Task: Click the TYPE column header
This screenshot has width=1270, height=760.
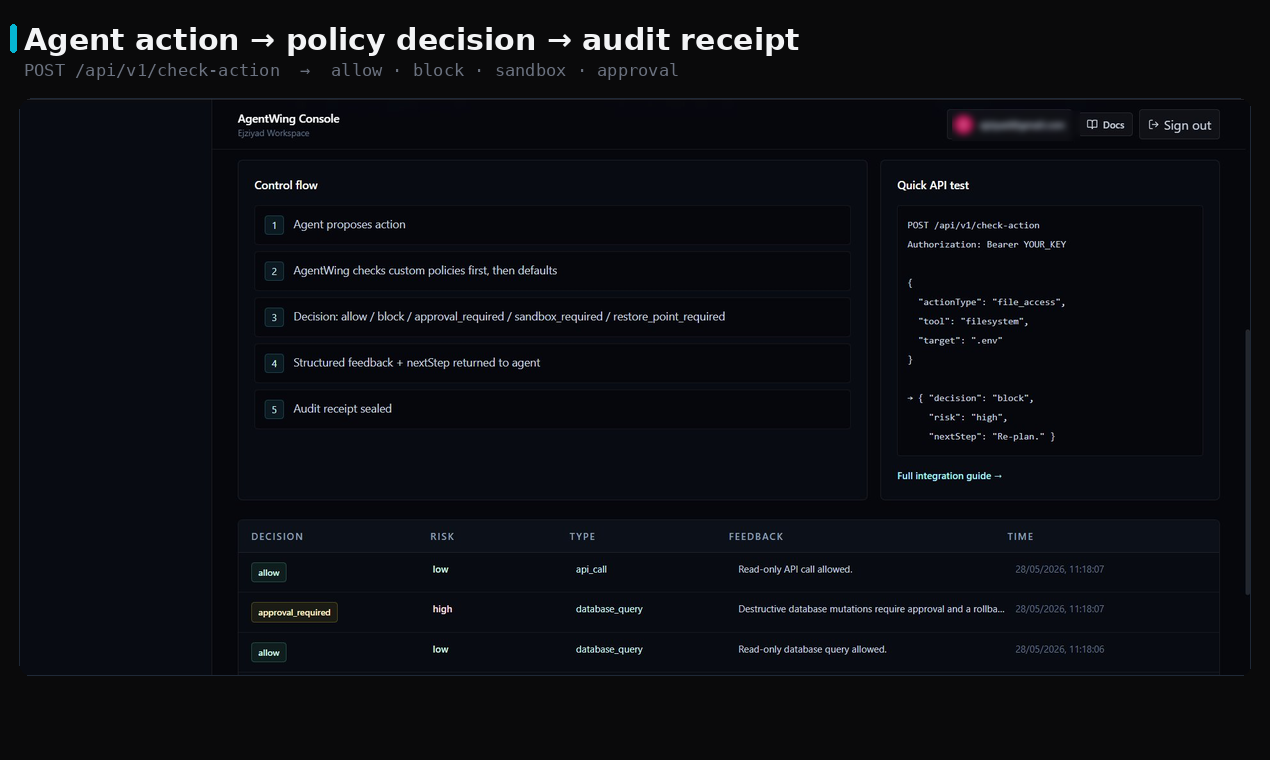Action: point(582,537)
